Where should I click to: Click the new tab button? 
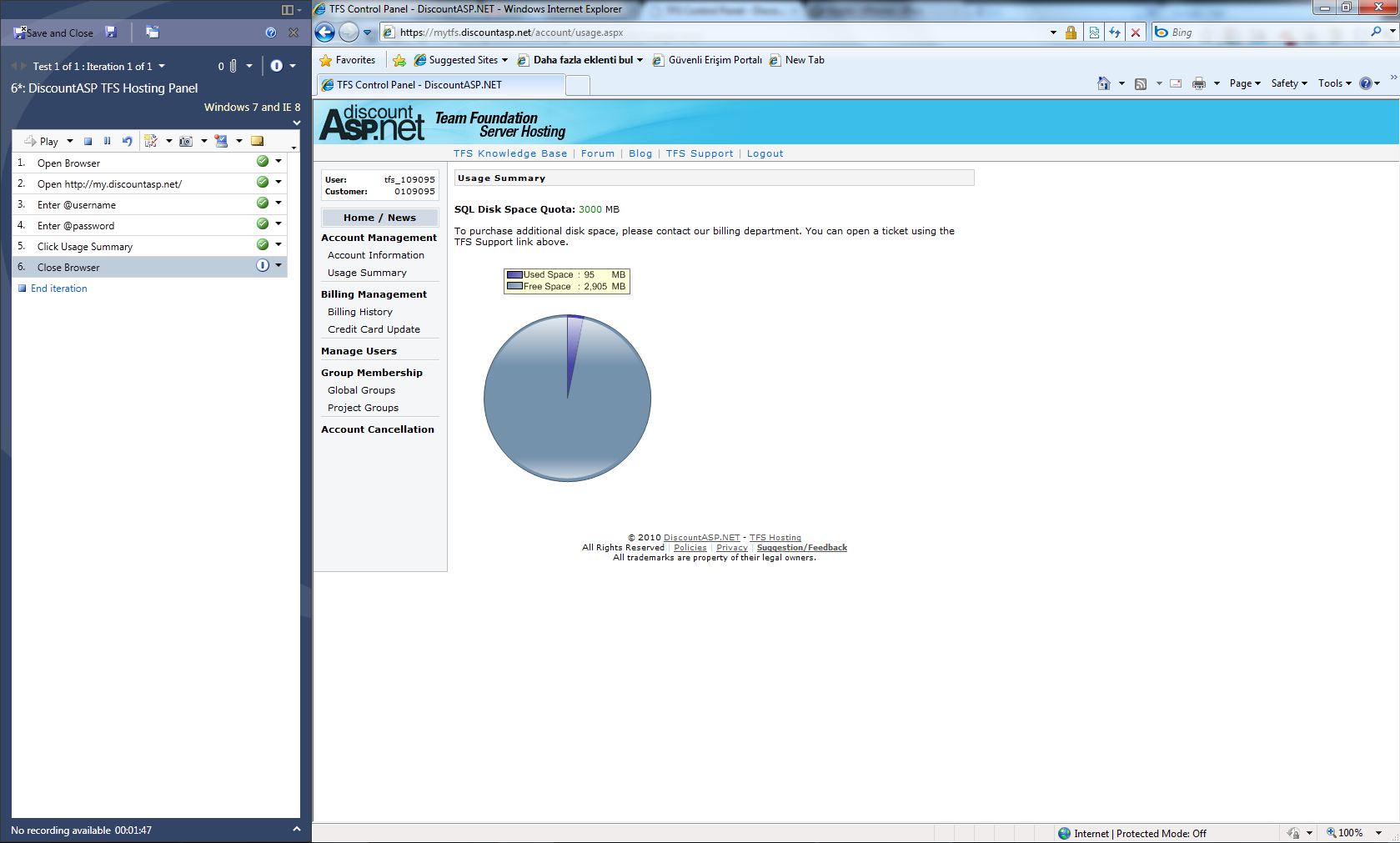(x=578, y=85)
